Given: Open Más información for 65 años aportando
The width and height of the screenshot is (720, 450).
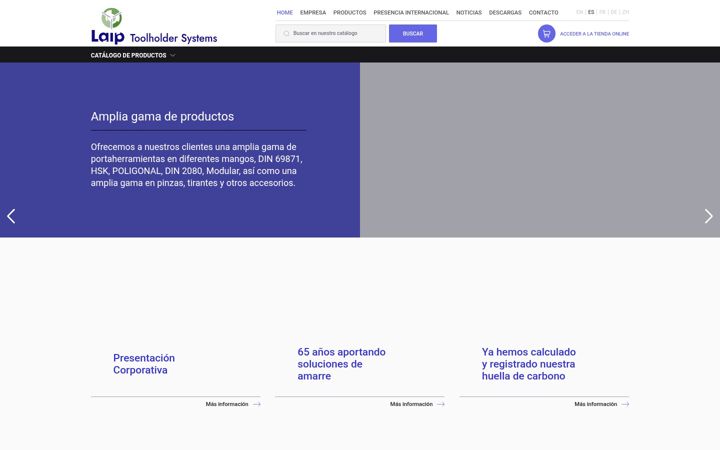Looking at the screenshot, I should tap(411, 404).
